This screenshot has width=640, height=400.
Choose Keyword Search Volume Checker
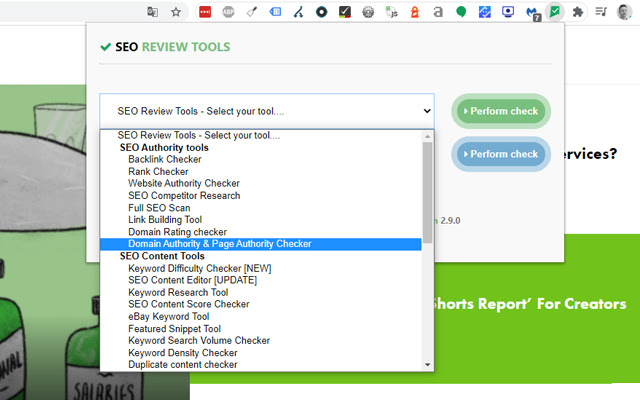coord(260,341)
